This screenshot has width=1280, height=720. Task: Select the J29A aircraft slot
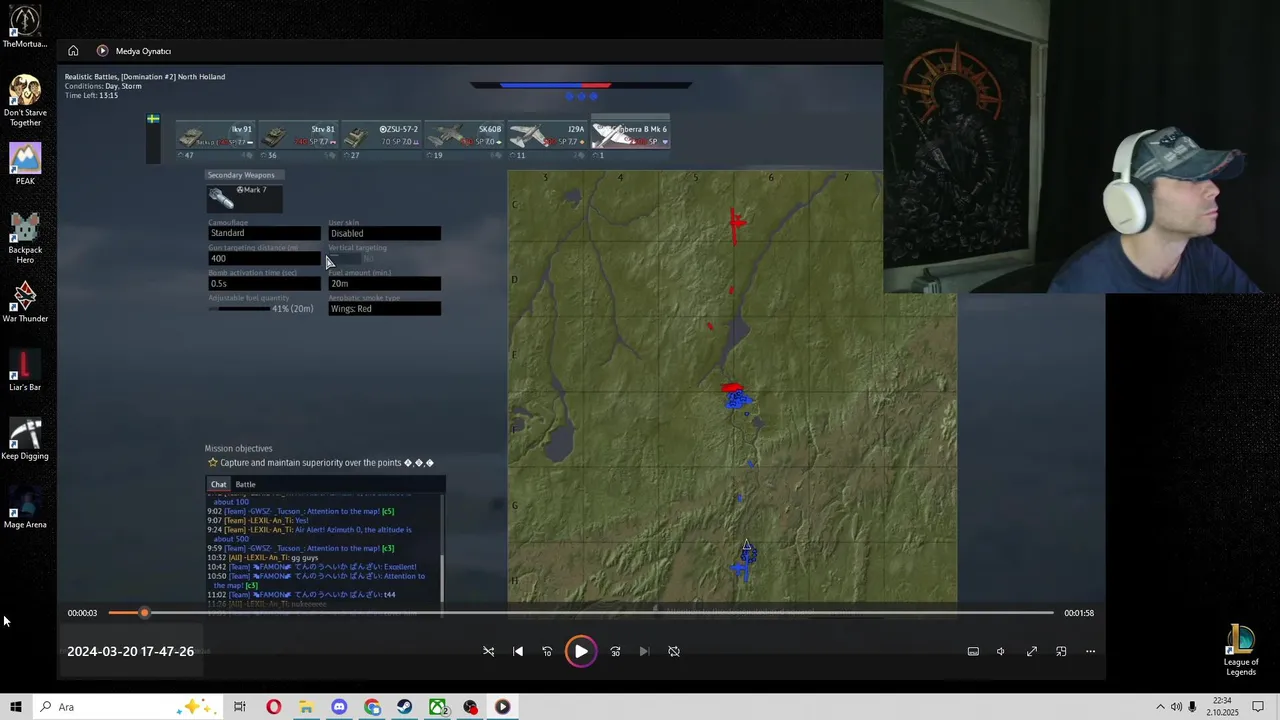(x=546, y=140)
